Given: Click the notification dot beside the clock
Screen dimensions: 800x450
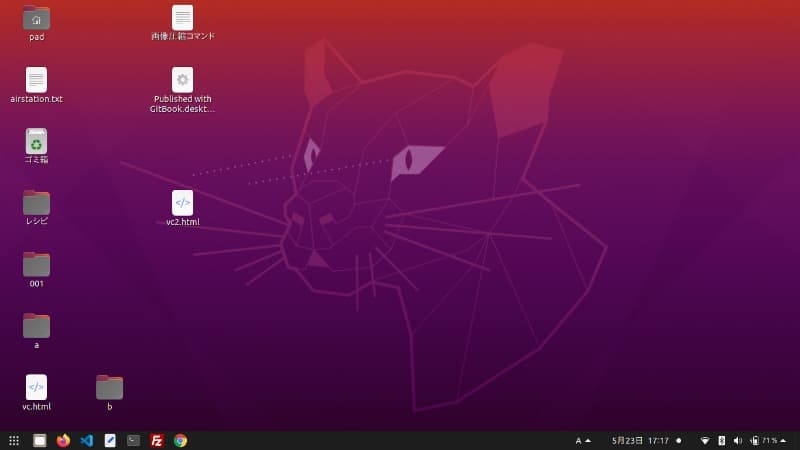Looking at the screenshot, I should pyautogui.click(x=679, y=440).
